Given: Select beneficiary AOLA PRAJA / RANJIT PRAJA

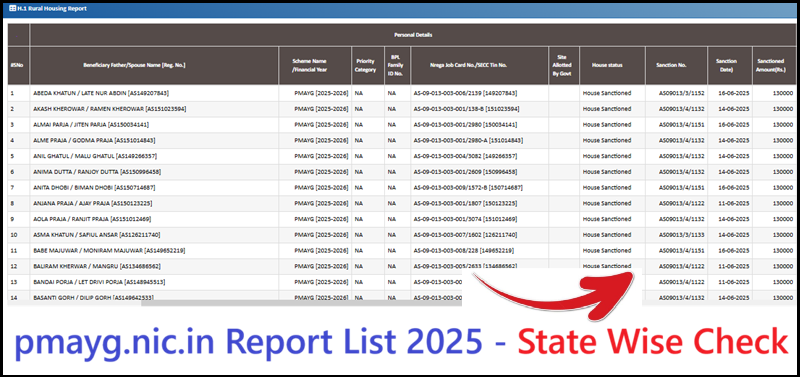Looking at the screenshot, I should point(92,219).
